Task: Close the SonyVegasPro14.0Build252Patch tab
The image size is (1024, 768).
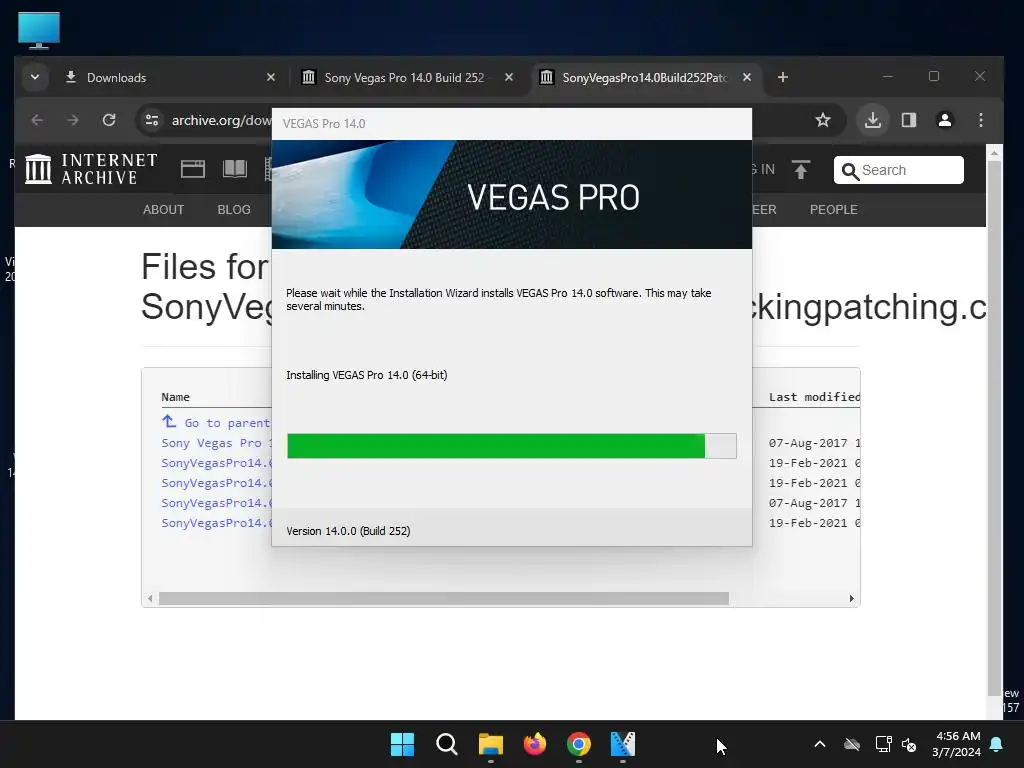Action: (746, 77)
